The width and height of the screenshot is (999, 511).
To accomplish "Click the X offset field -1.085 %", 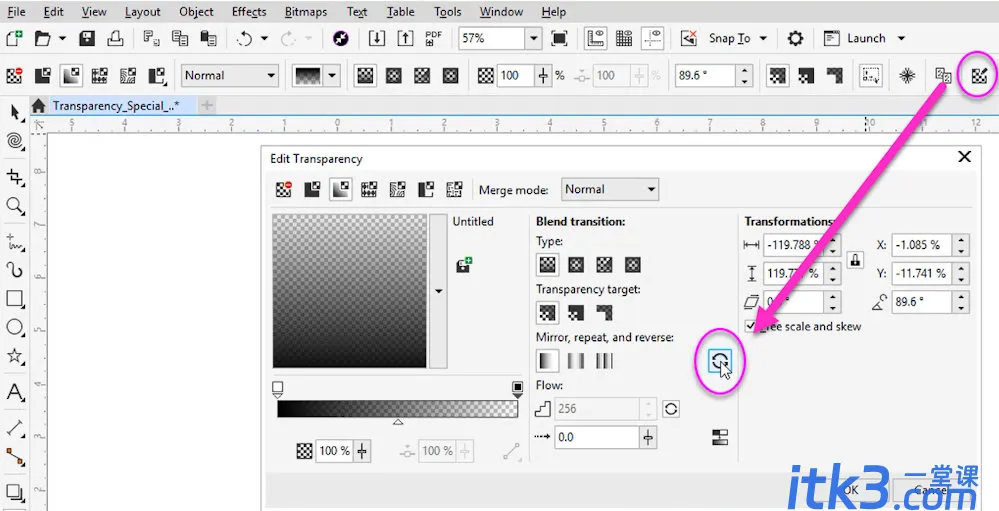I will pyautogui.click(x=922, y=245).
